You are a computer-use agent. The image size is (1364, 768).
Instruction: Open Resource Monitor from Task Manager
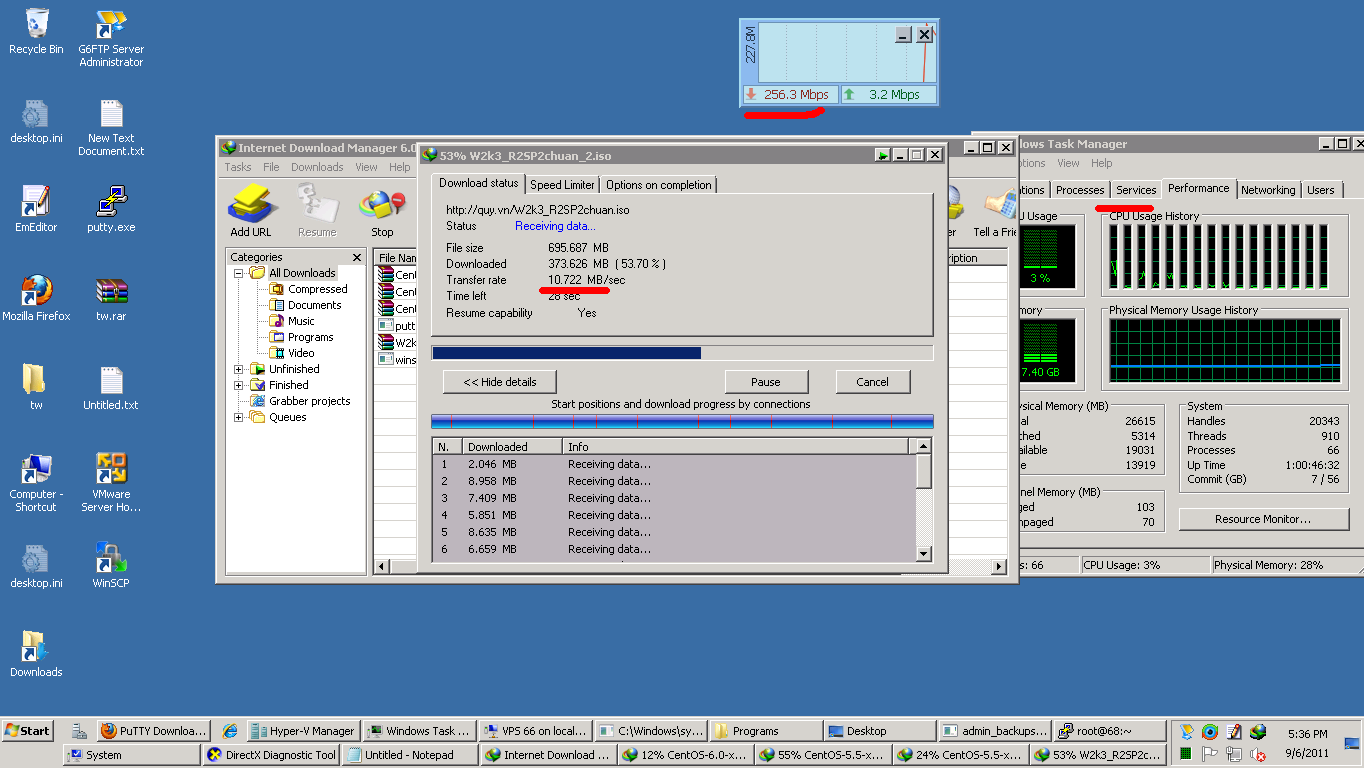pos(1262,519)
